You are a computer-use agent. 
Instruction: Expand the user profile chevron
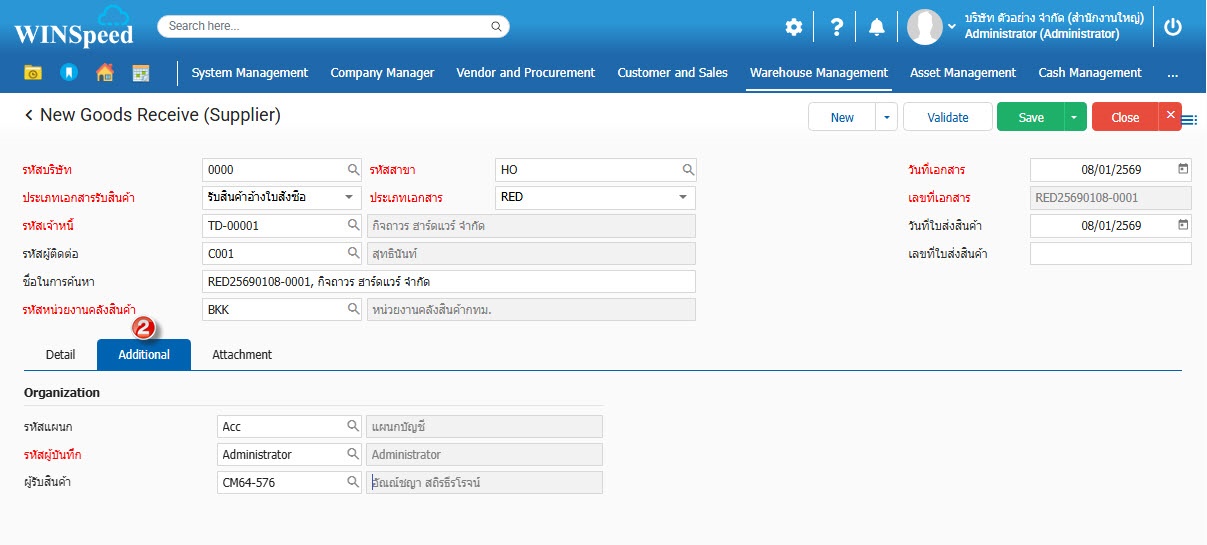pos(952,27)
